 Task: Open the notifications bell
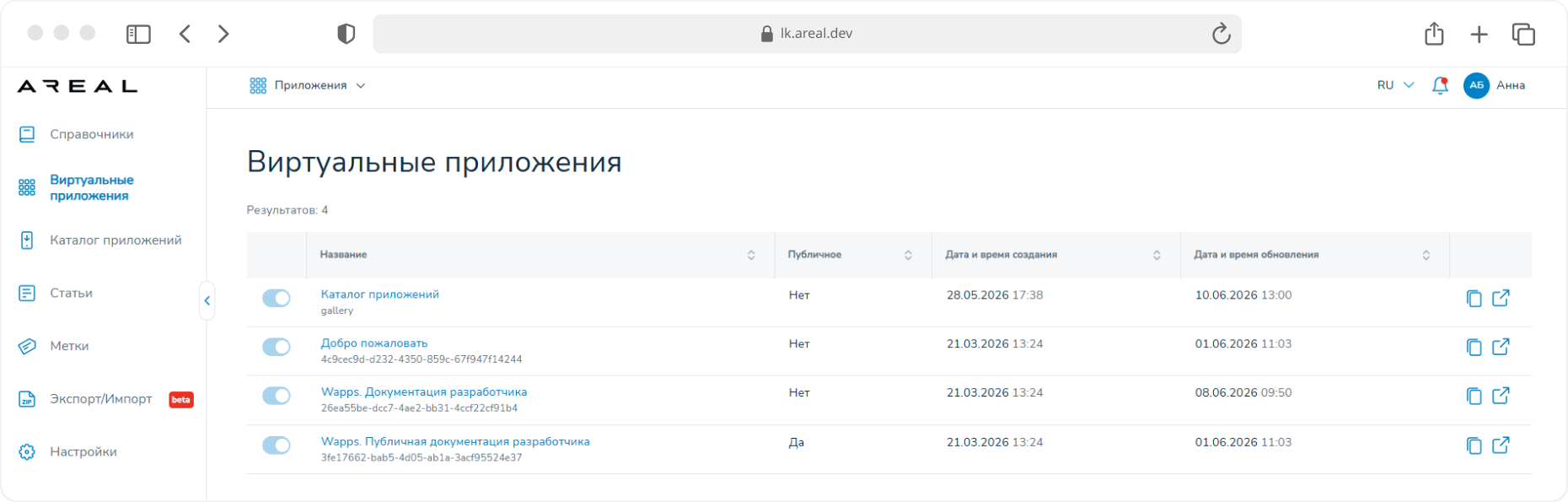pyautogui.click(x=1440, y=85)
